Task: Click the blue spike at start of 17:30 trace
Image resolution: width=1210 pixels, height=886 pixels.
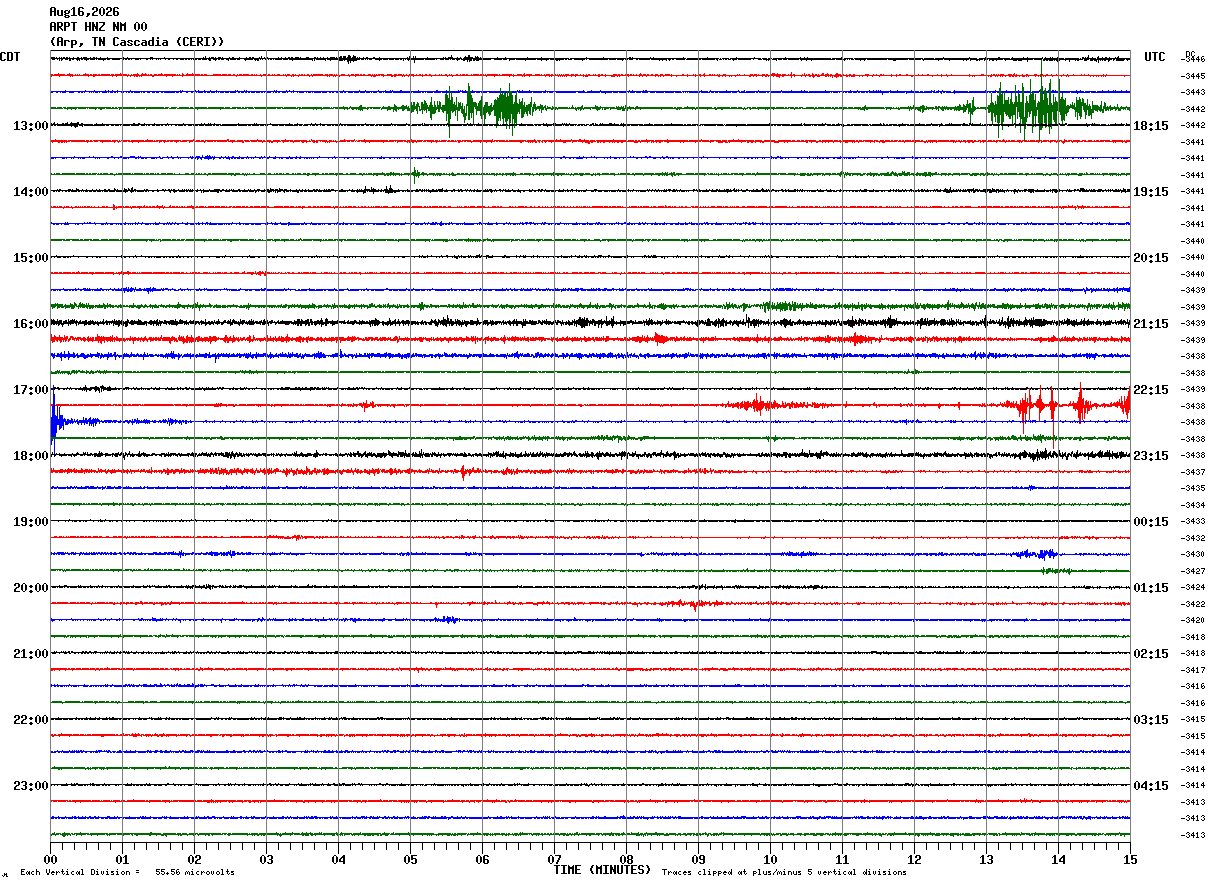Action: [54, 420]
